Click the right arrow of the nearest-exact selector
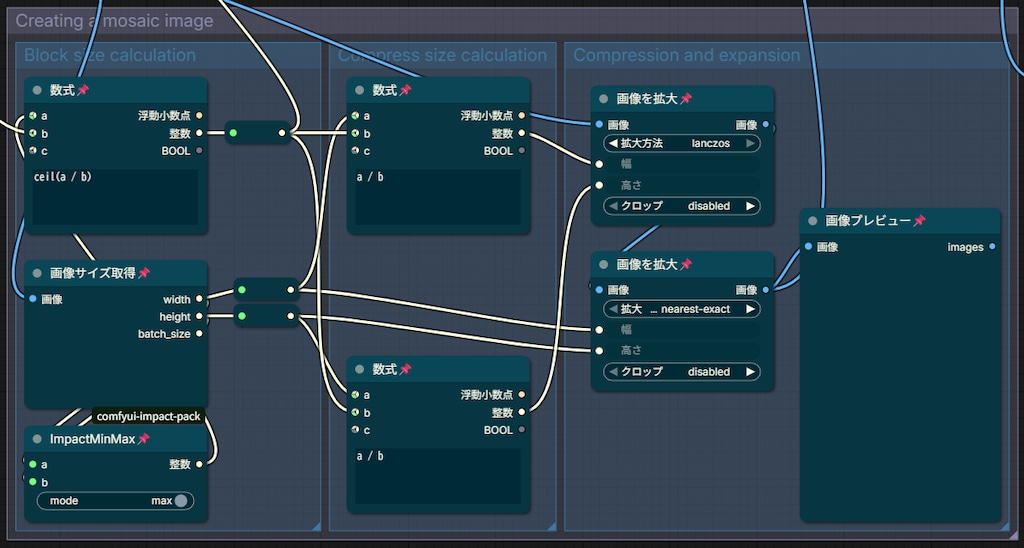This screenshot has width=1024, height=548. pyautogui.click(x=750, y=309)
